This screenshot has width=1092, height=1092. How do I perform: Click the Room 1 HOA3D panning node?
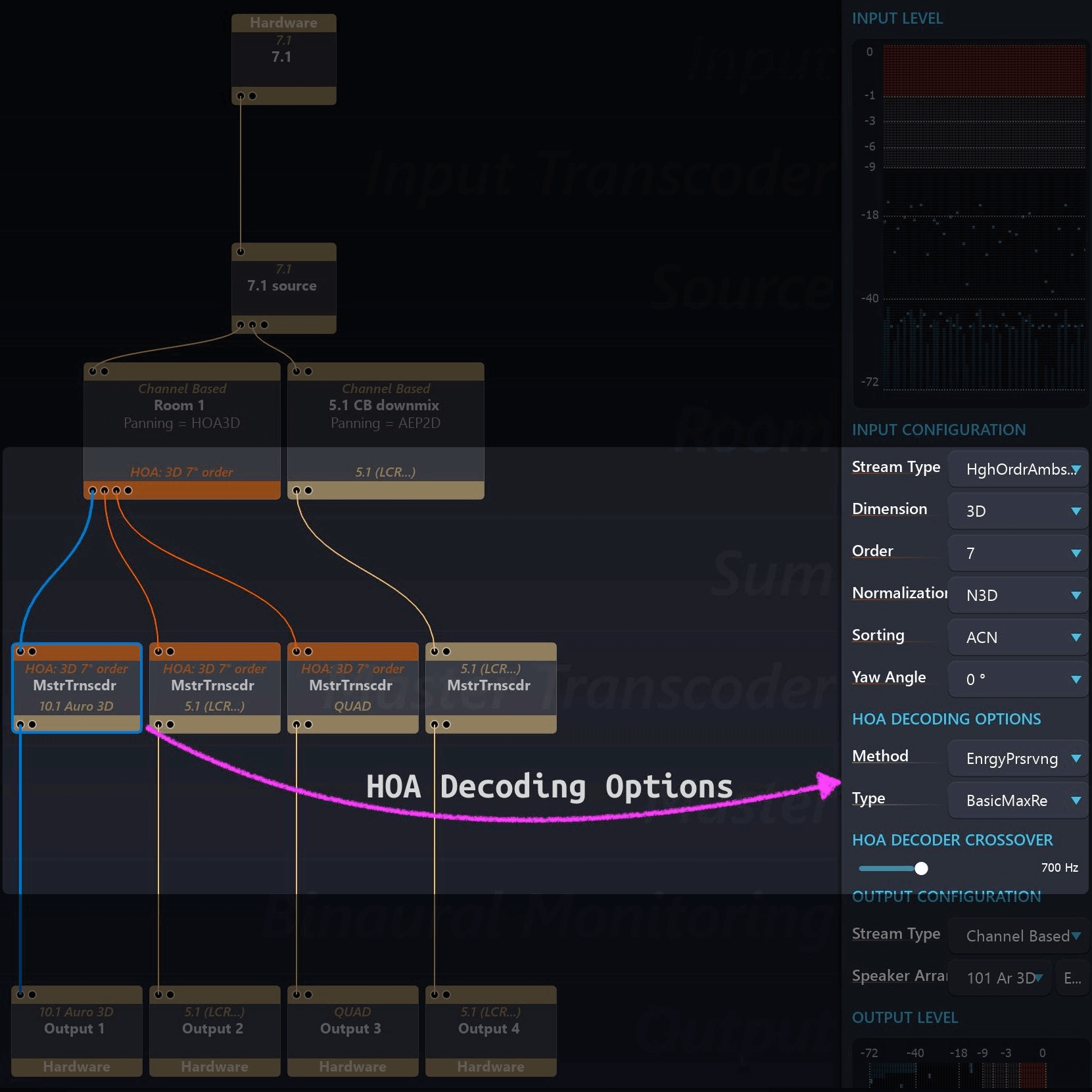click(181, 414)
